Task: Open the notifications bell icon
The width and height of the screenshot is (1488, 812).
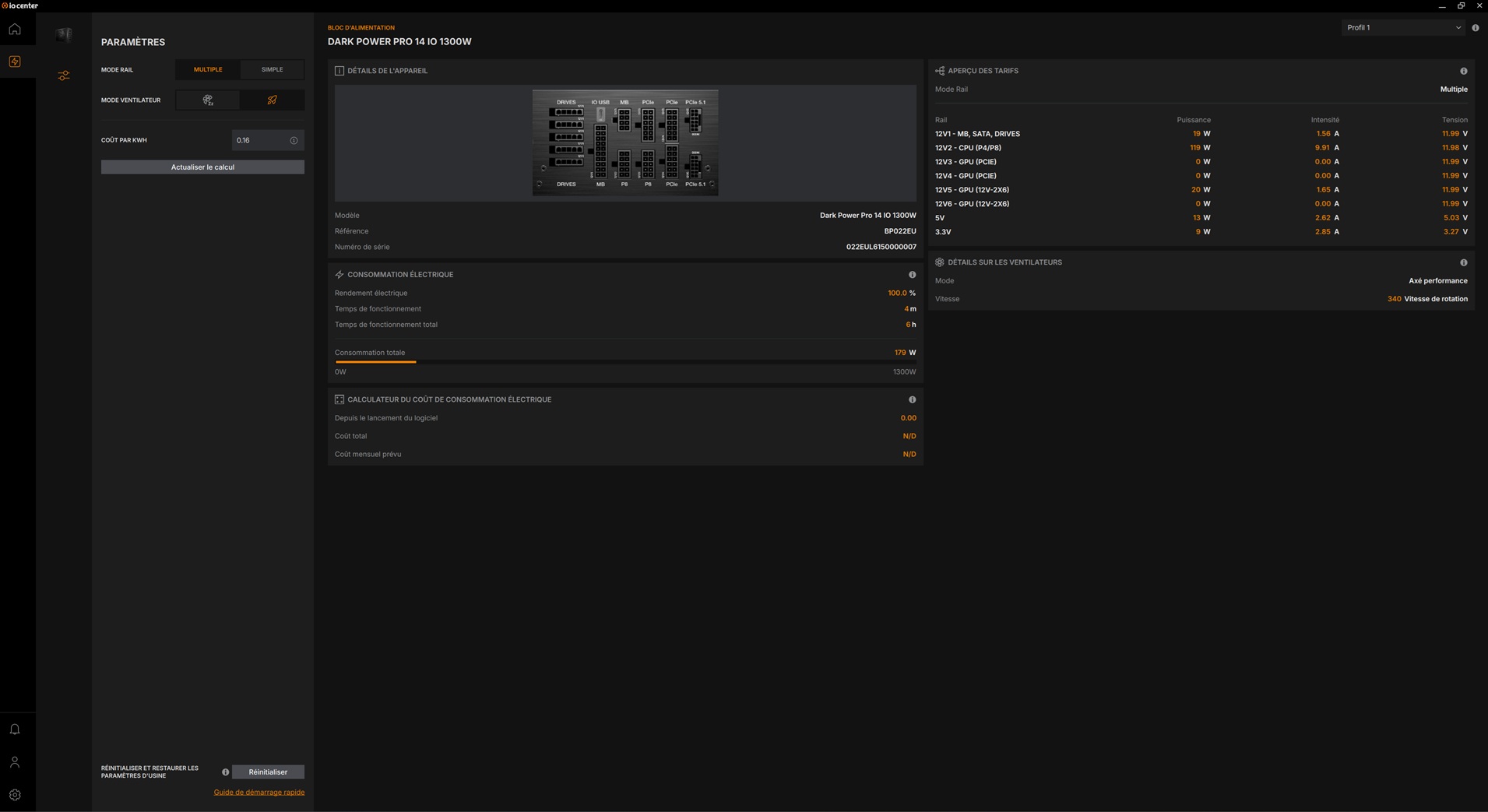Action: [15, 729]
